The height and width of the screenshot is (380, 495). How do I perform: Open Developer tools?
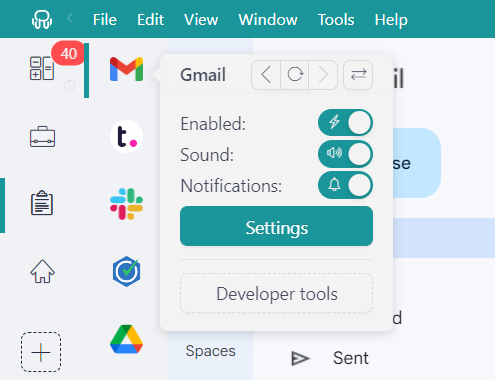pos(276,293)
